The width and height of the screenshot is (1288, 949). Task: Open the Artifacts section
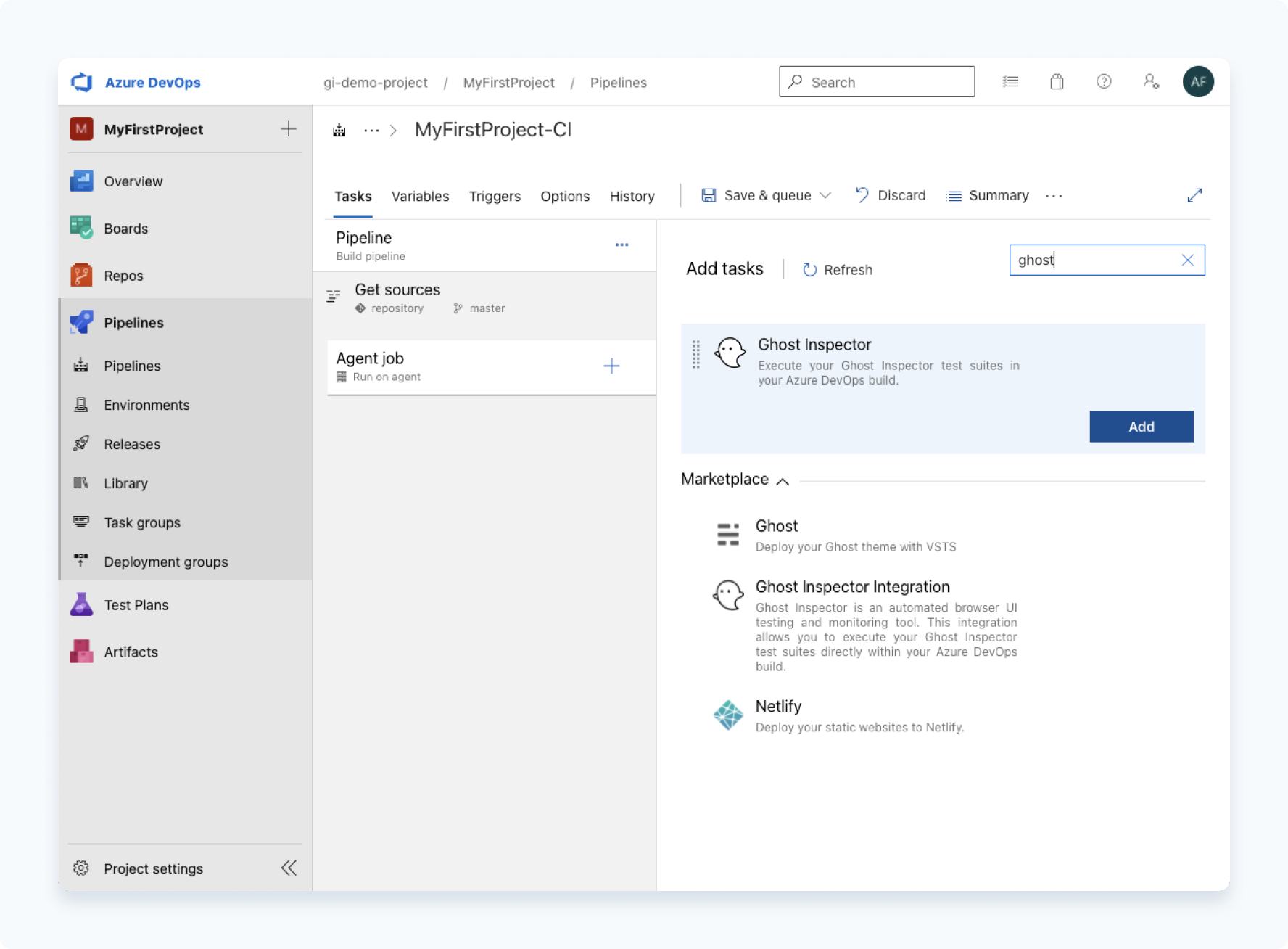click(131, 652)
